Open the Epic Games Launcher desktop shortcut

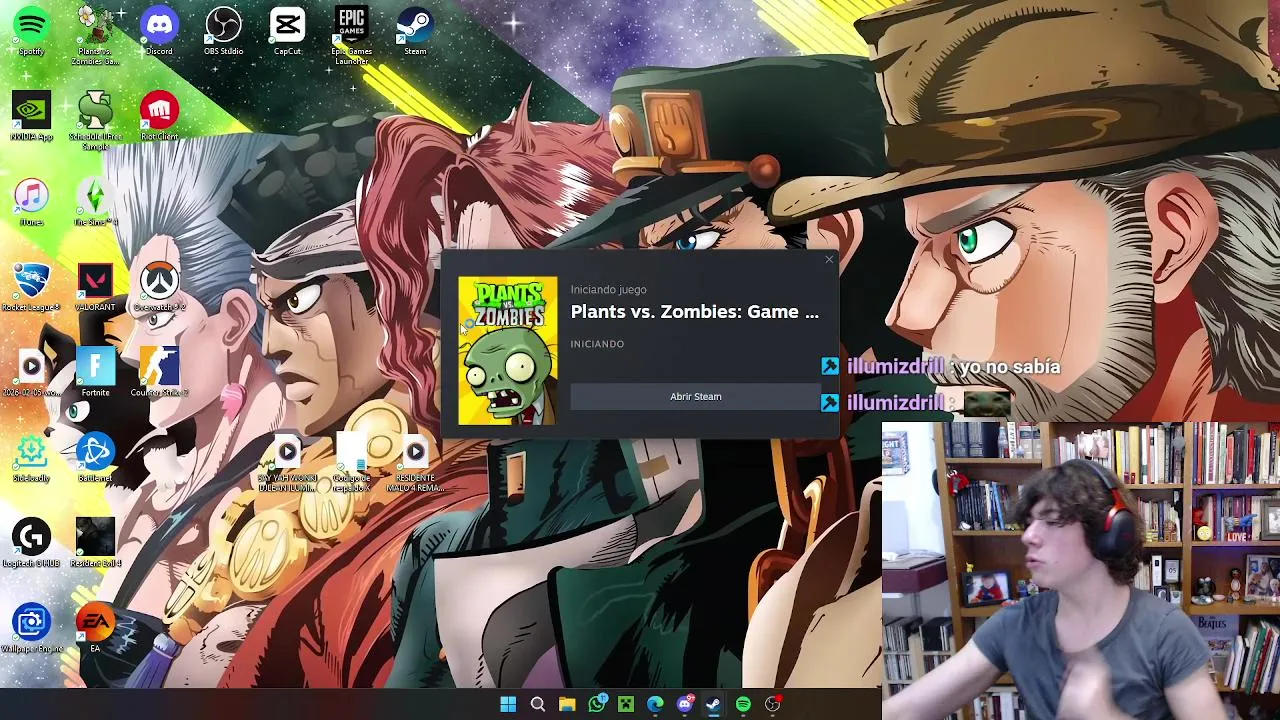tap(351, 36)
